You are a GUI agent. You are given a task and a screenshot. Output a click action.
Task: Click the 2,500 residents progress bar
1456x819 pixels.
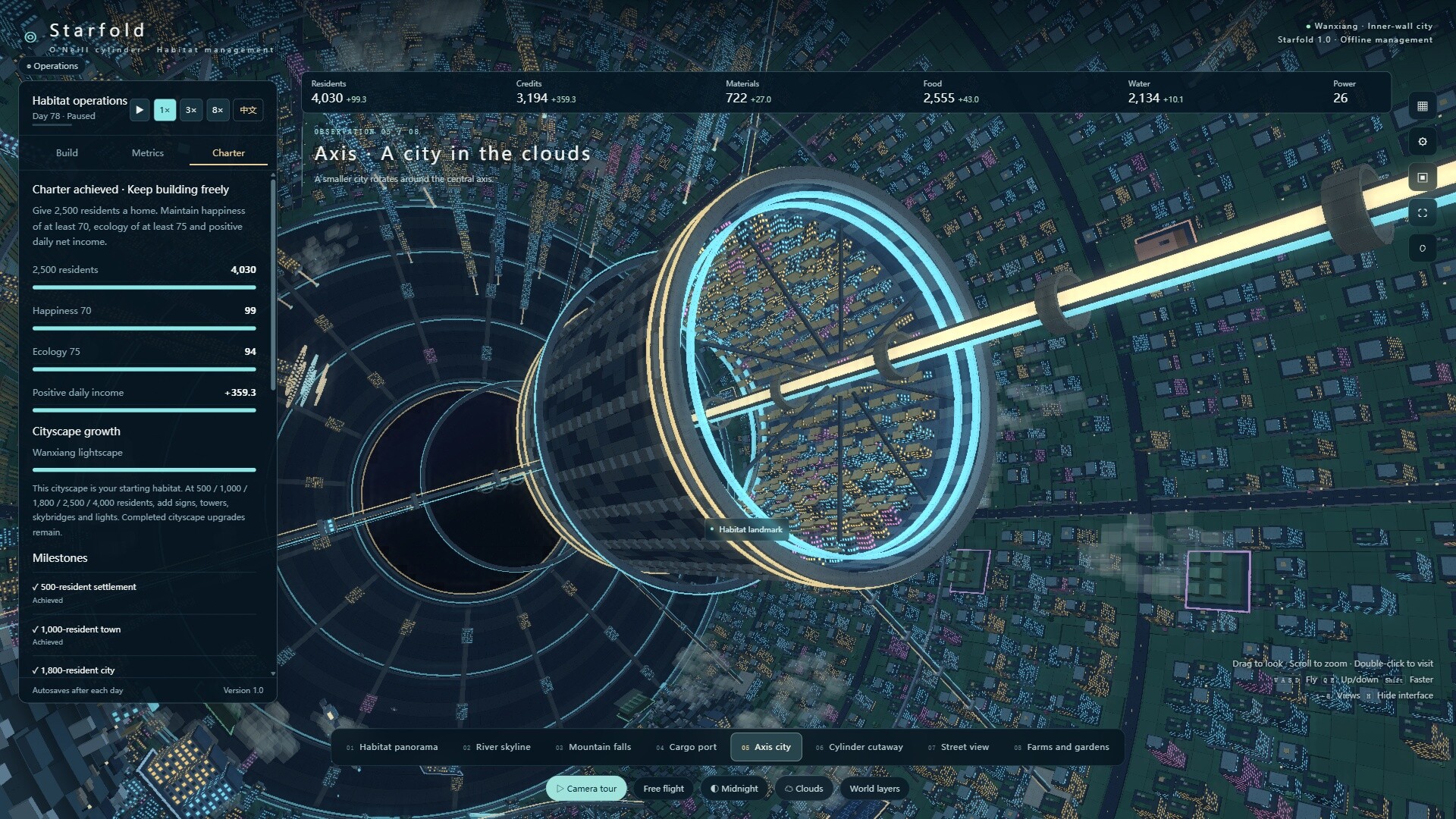(x=144, y=287)
